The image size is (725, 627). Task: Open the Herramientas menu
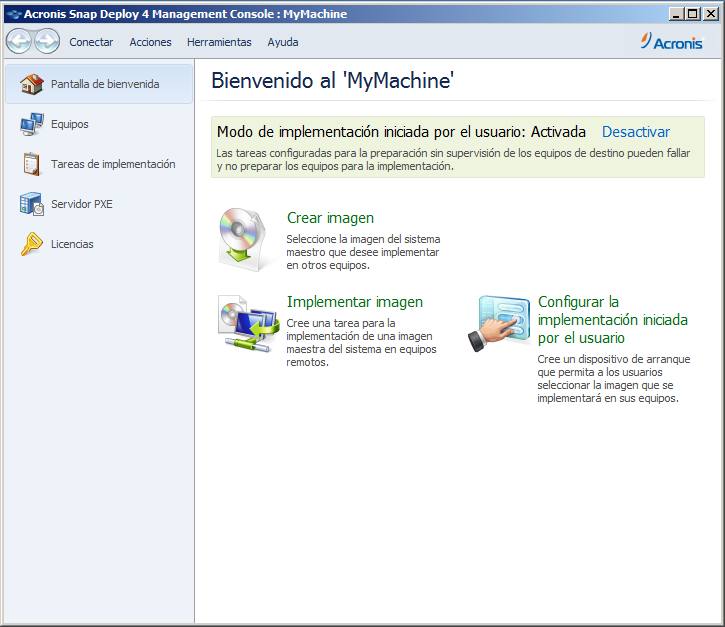coord(219,42)
